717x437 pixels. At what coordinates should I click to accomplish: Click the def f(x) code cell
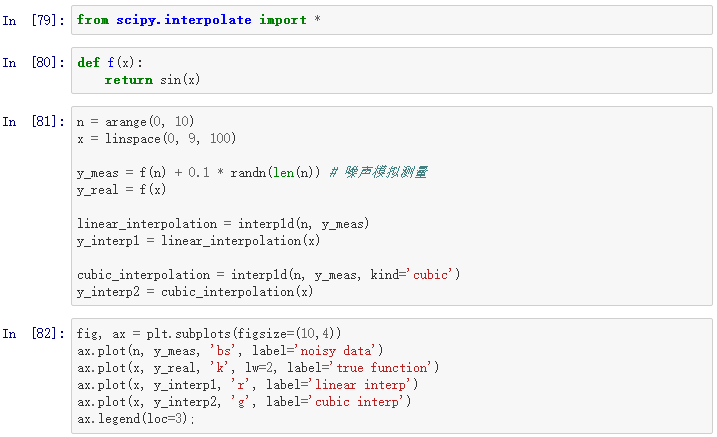tap(391, 71)
